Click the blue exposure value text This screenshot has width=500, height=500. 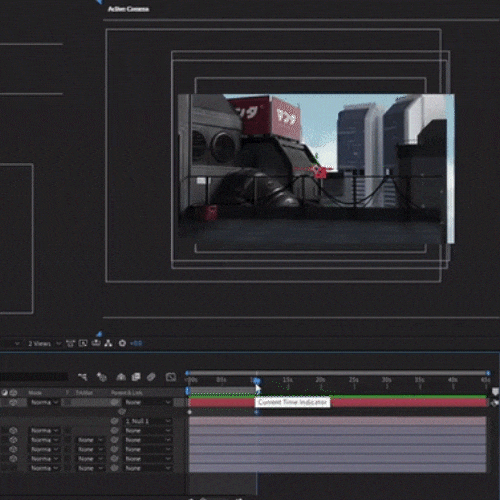tap(136, 343)
